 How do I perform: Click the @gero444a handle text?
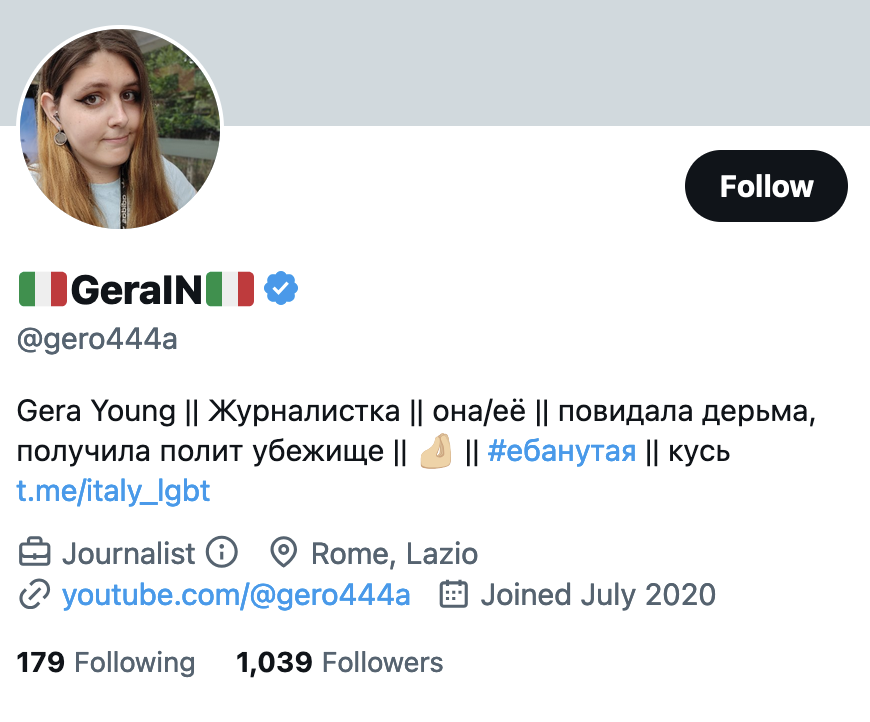(98, 339)
